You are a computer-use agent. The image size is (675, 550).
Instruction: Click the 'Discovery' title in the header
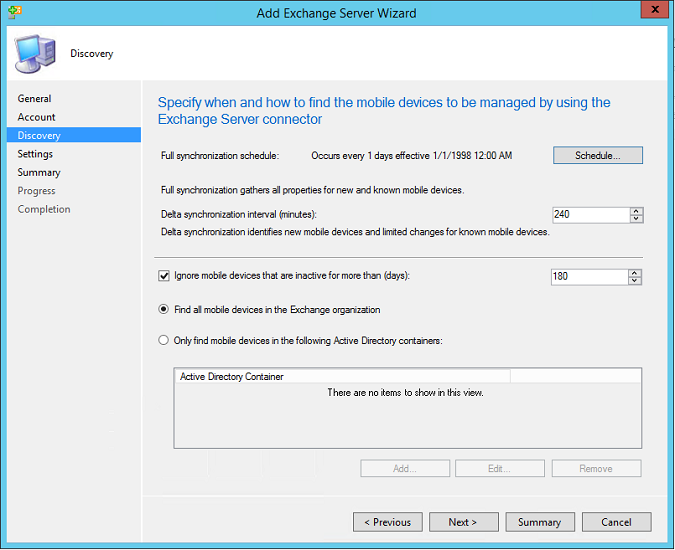[x=92, y=53]
